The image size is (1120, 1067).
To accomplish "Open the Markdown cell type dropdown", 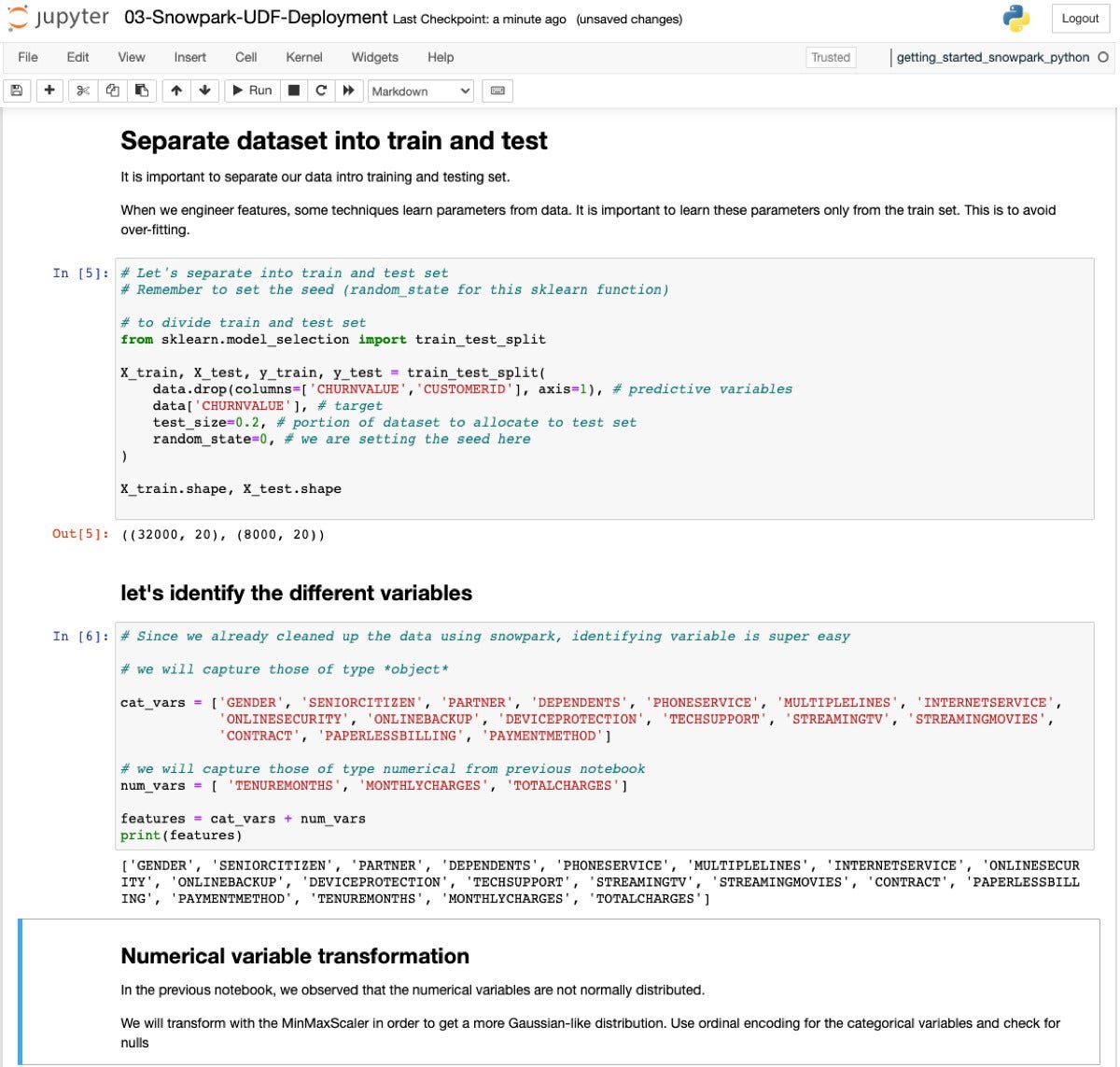I will pos(421,91).
